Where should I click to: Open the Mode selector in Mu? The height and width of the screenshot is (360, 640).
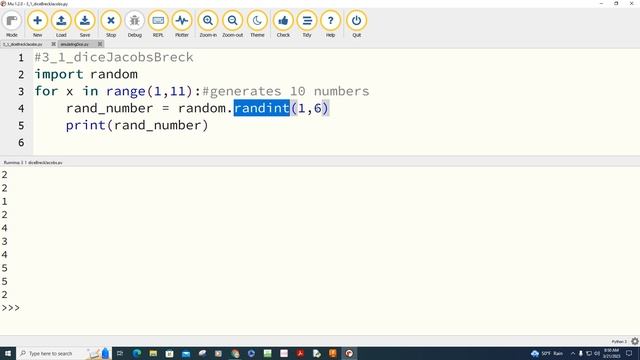12,24
